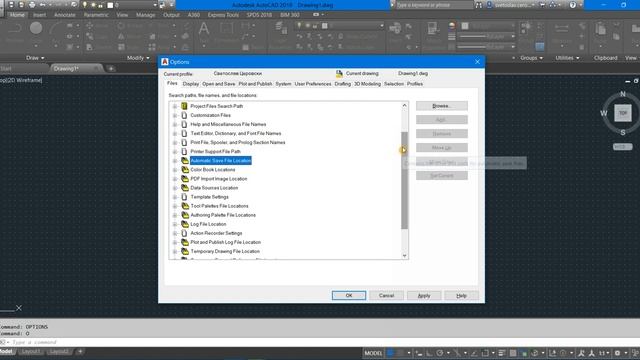640x360 pixels.
Task: Toggle the grid display status bar icon
Action: (391, 353)
